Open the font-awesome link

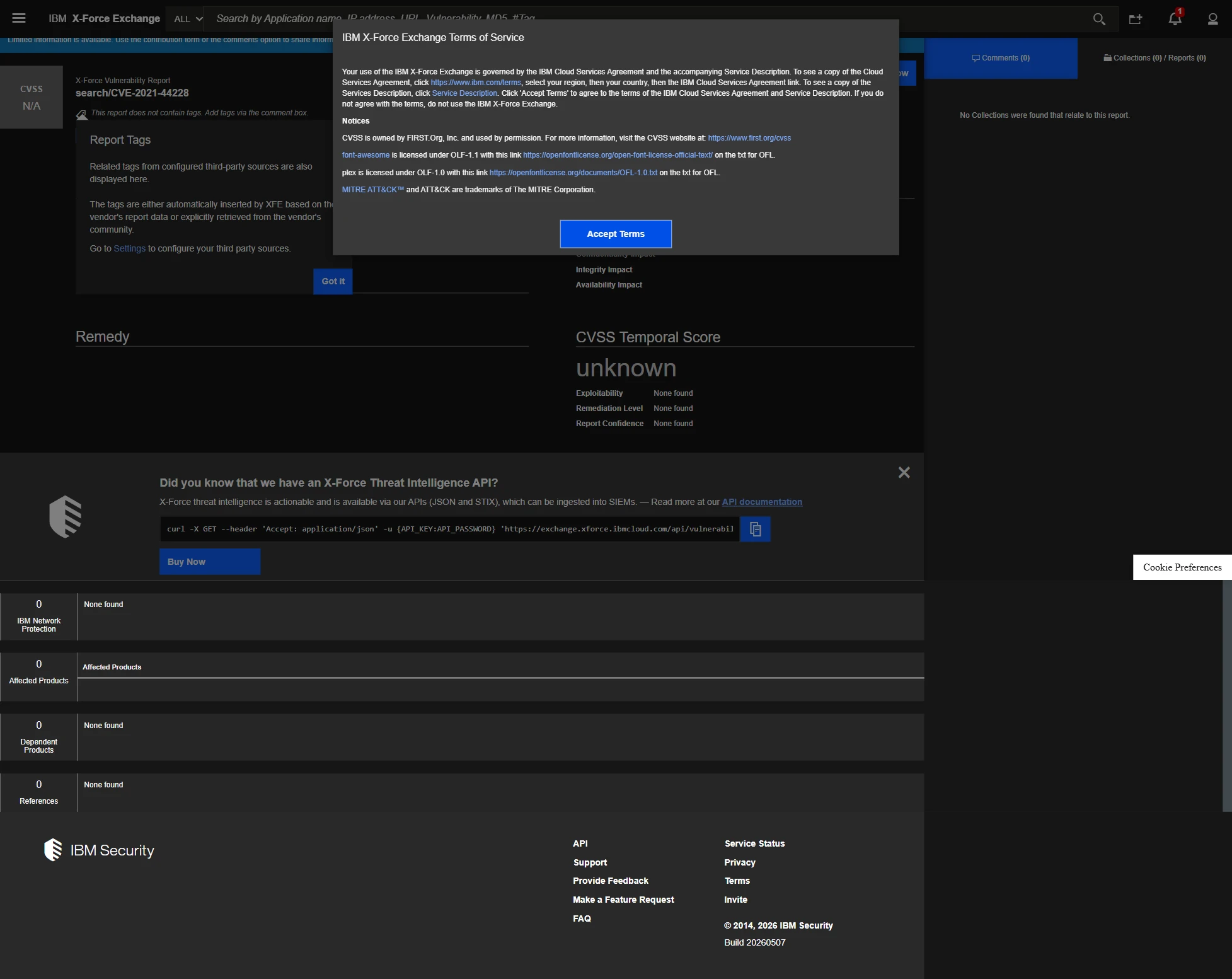[366, 155]
